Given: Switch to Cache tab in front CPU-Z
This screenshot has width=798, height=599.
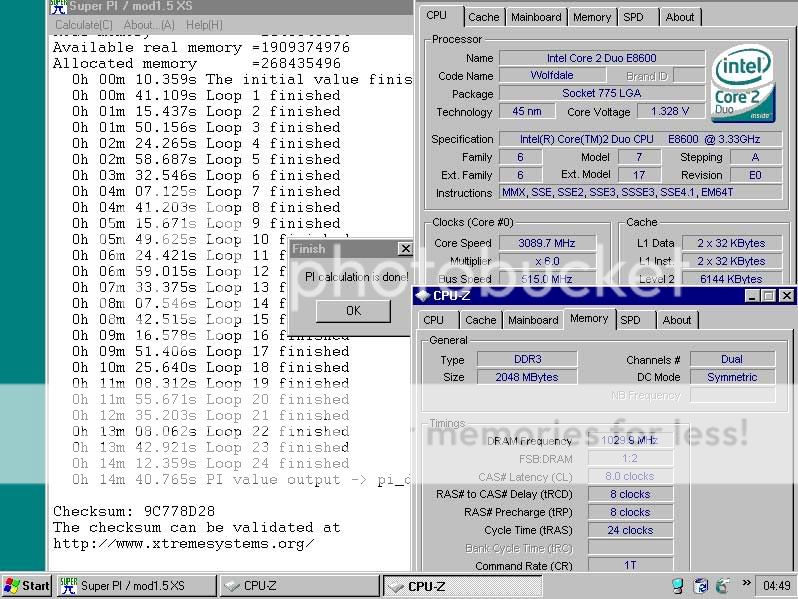Looking at the screenshot, I should [480, 320].
